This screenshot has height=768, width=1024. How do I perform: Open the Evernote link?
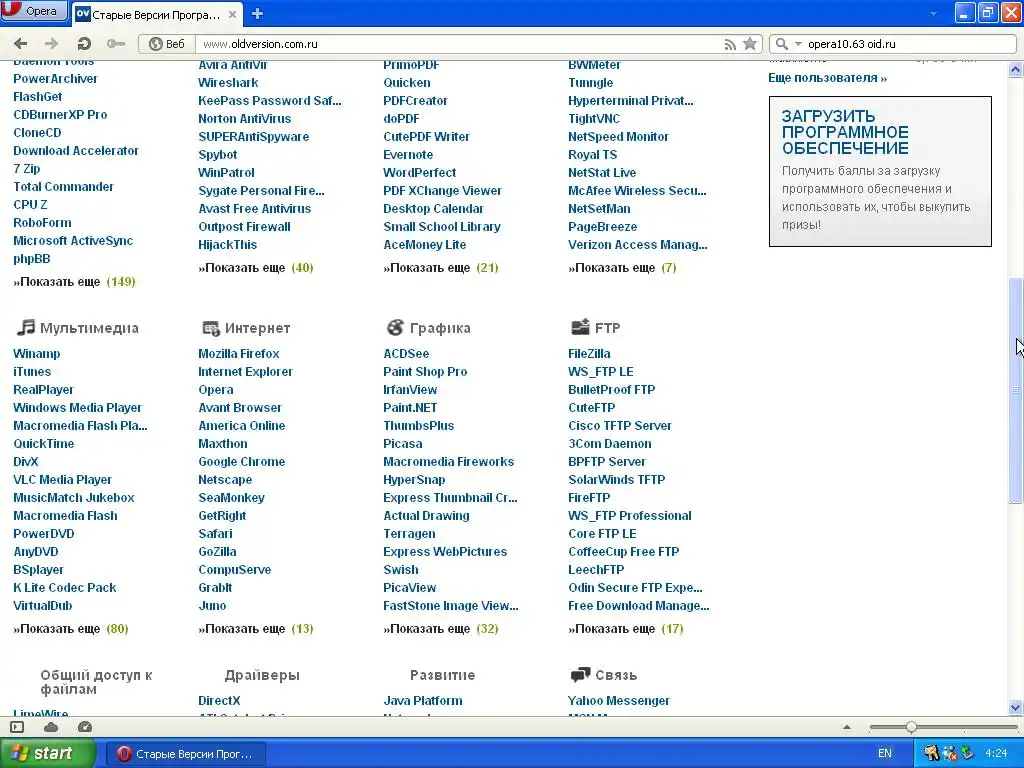coord(408,155)
